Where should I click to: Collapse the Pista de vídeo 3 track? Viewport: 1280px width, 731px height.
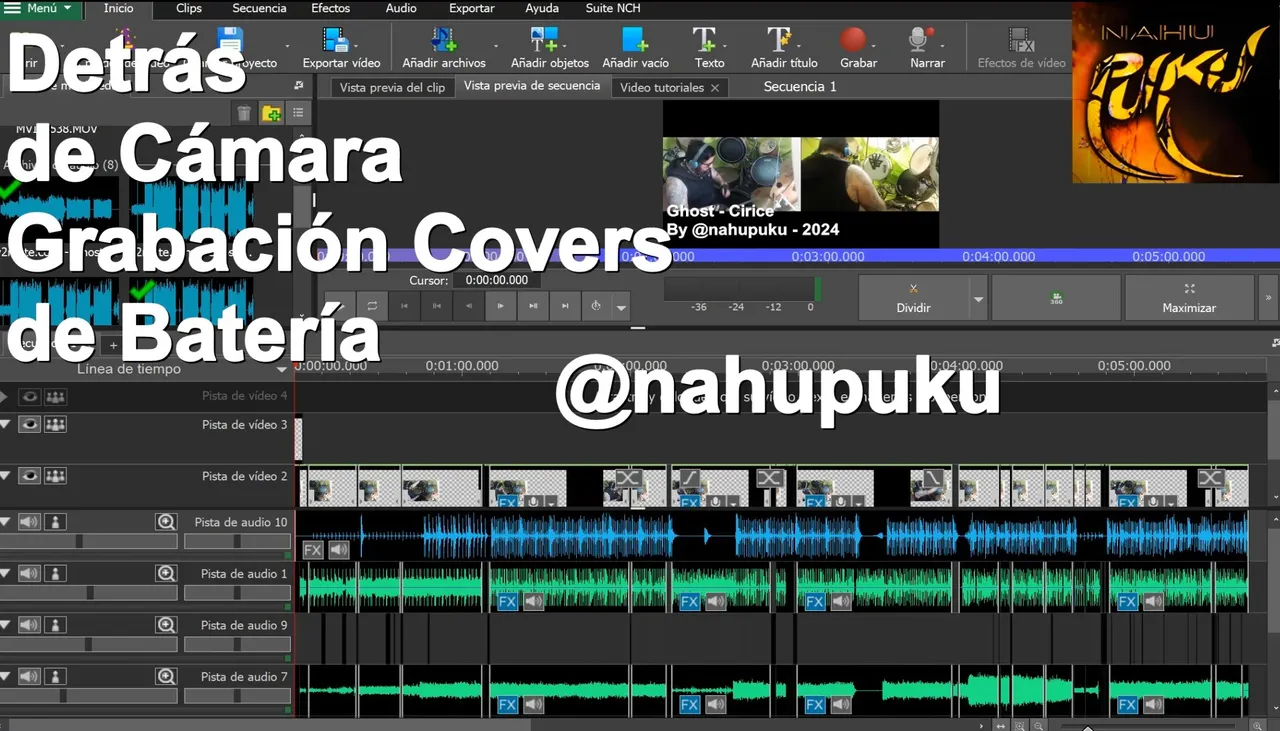pos(5,424)
